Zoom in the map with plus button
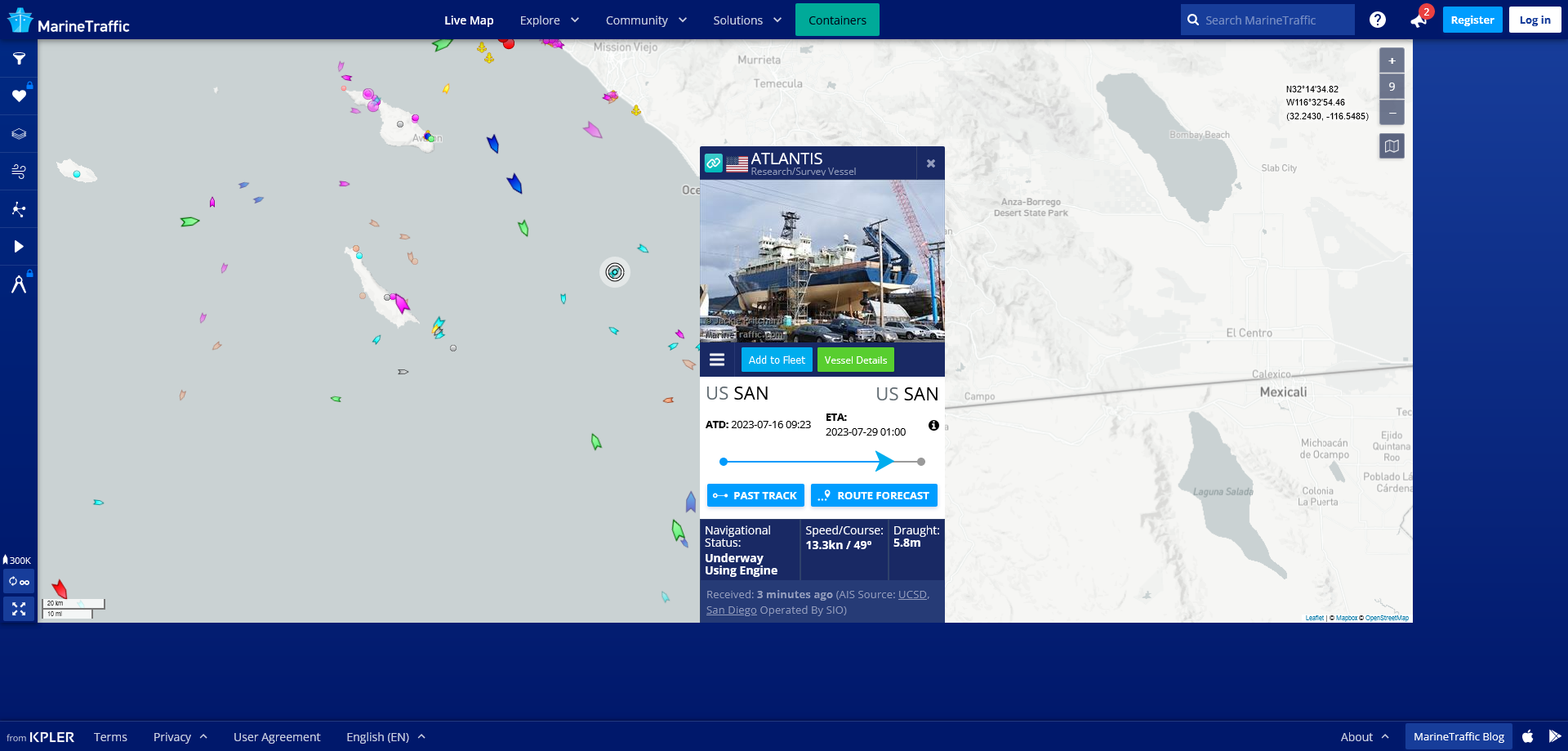 [x=1392, y=60]
